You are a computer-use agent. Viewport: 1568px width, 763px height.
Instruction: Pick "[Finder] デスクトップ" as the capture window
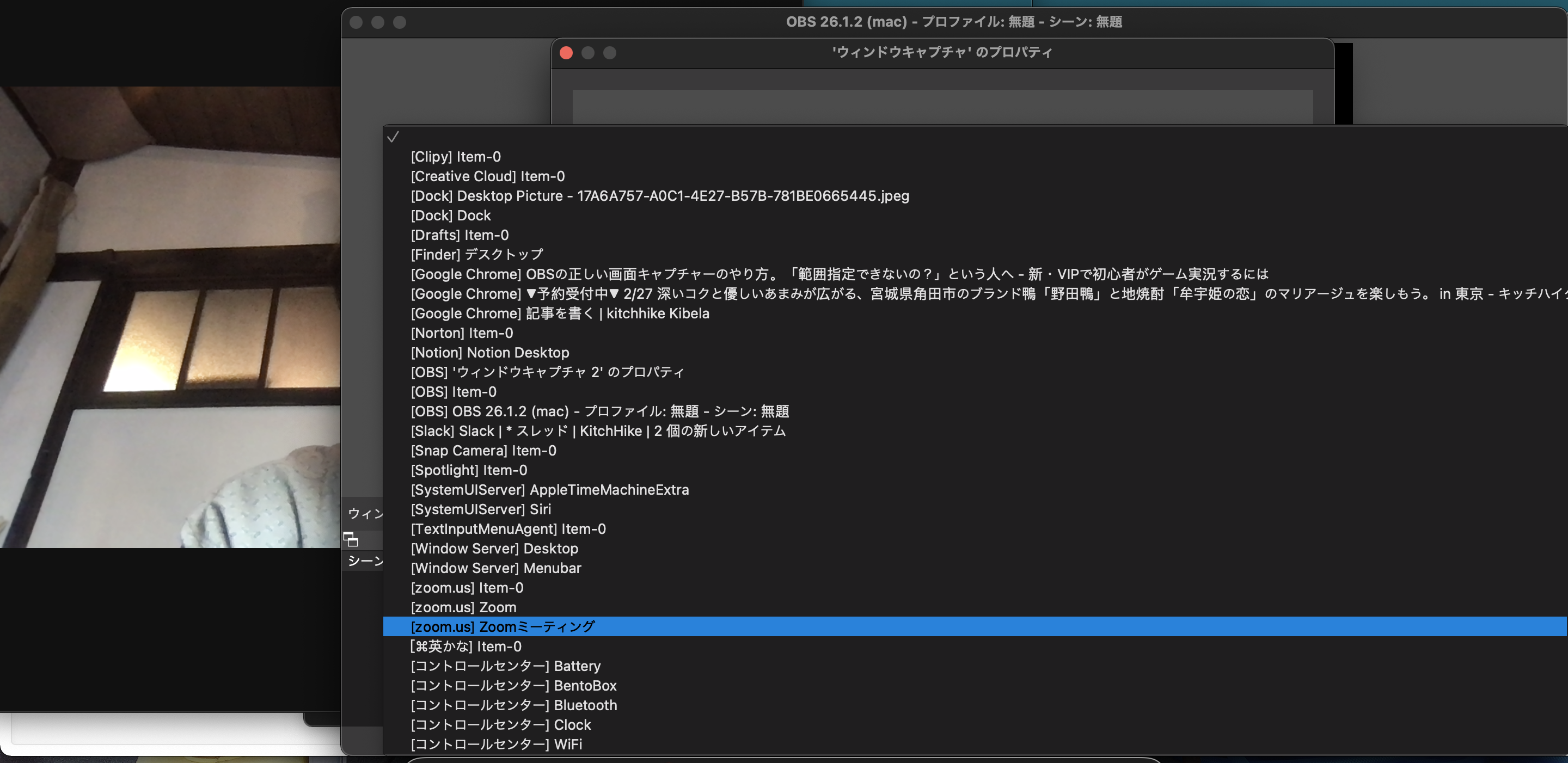(x=476, y=254)
